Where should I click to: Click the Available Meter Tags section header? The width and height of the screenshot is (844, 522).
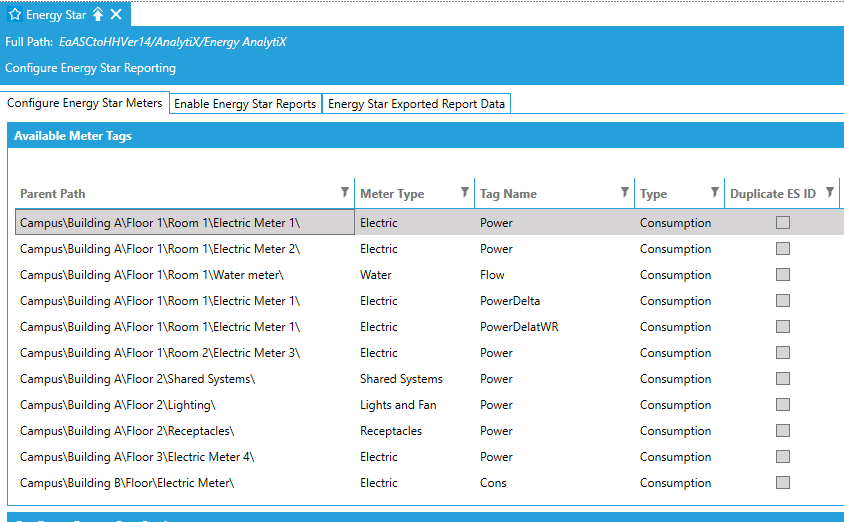[x=73, y=136]
